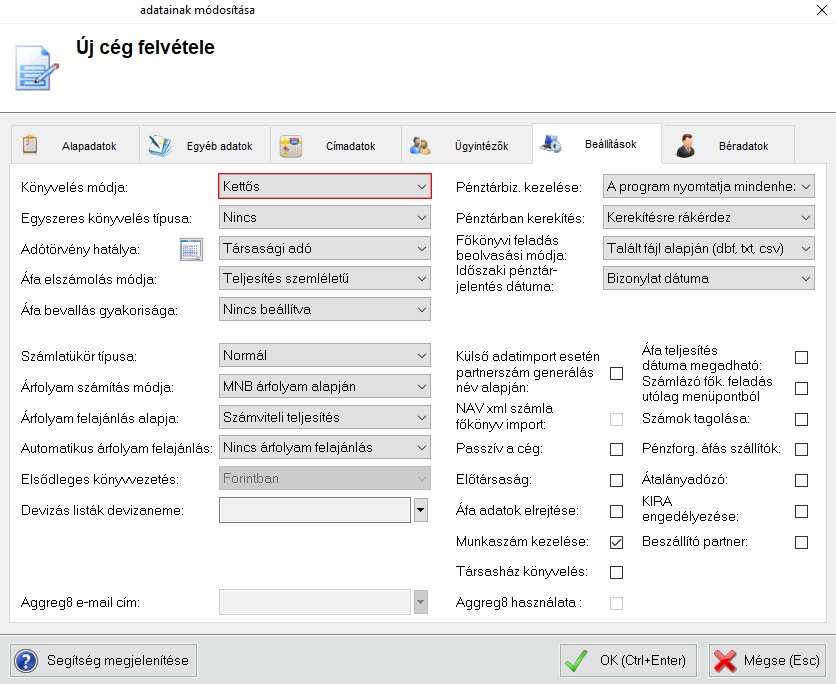Image resolution: width=836 pixels, height=684 pixels.
Task: Click the Címadatok tab icon
Action: (x=291, y=145)
